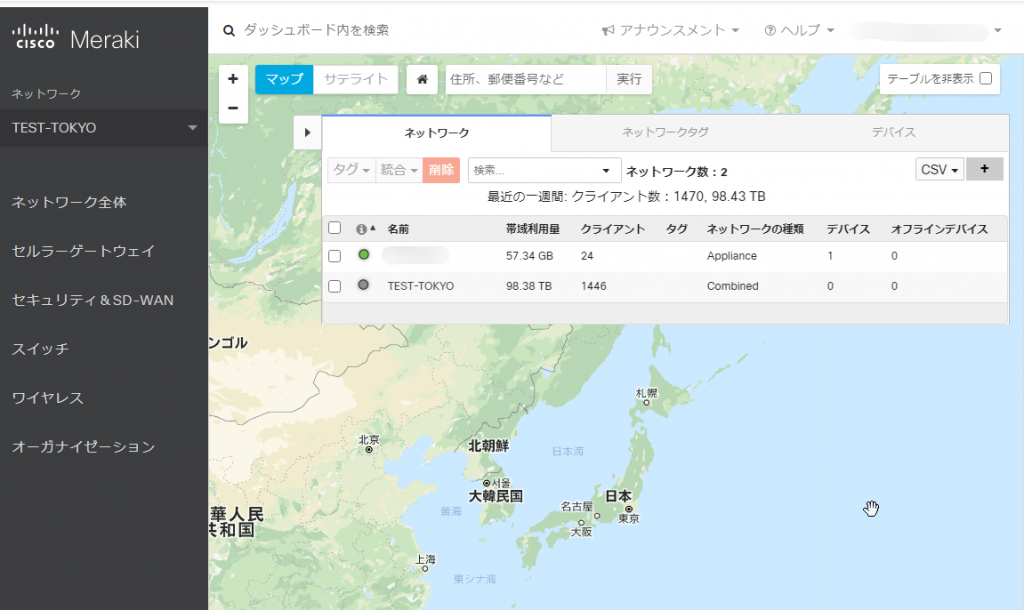Open オーガナイゼーション sidebar menu

pos(84,447)
